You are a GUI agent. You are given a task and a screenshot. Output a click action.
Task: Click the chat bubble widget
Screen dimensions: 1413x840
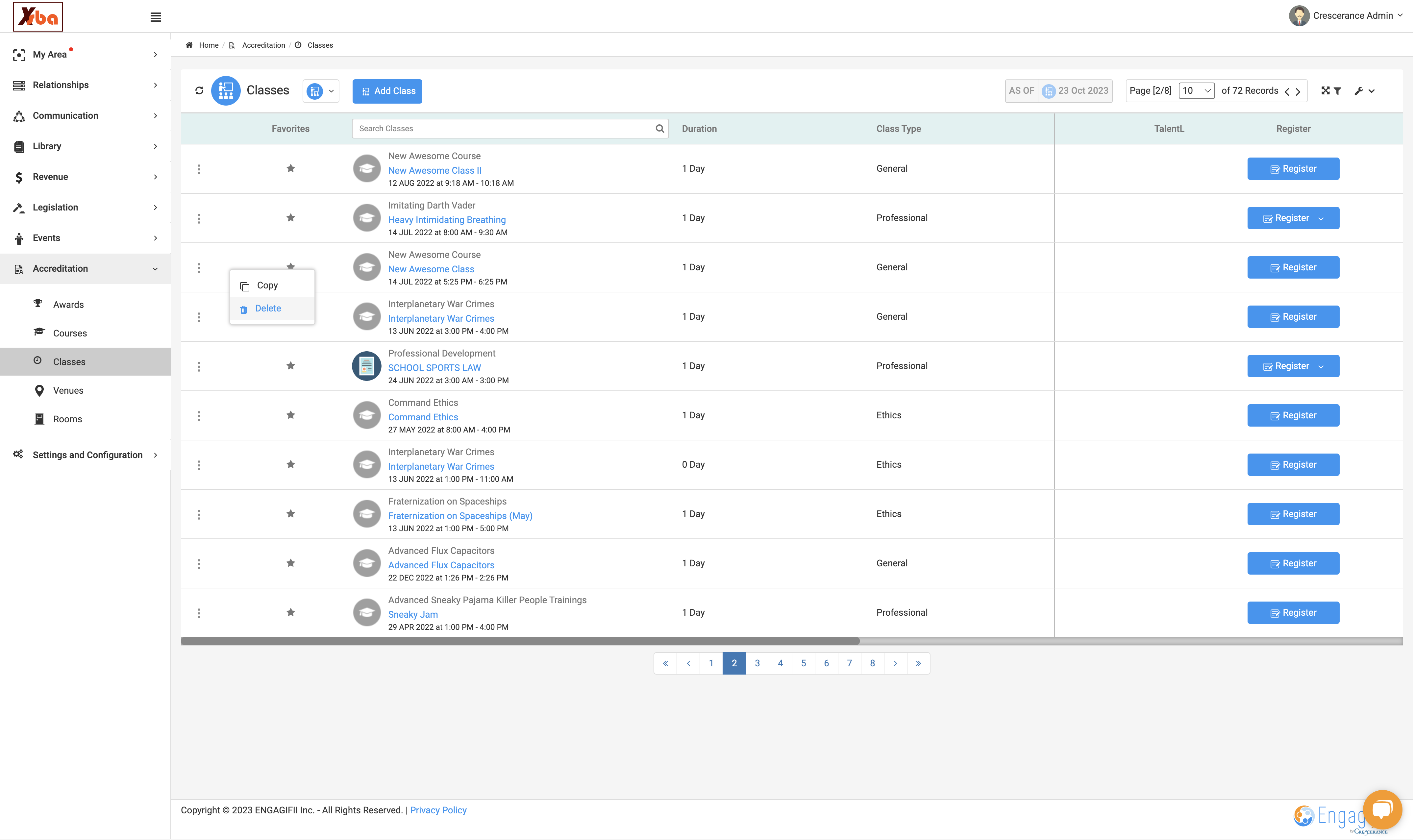coord(1382,809)
